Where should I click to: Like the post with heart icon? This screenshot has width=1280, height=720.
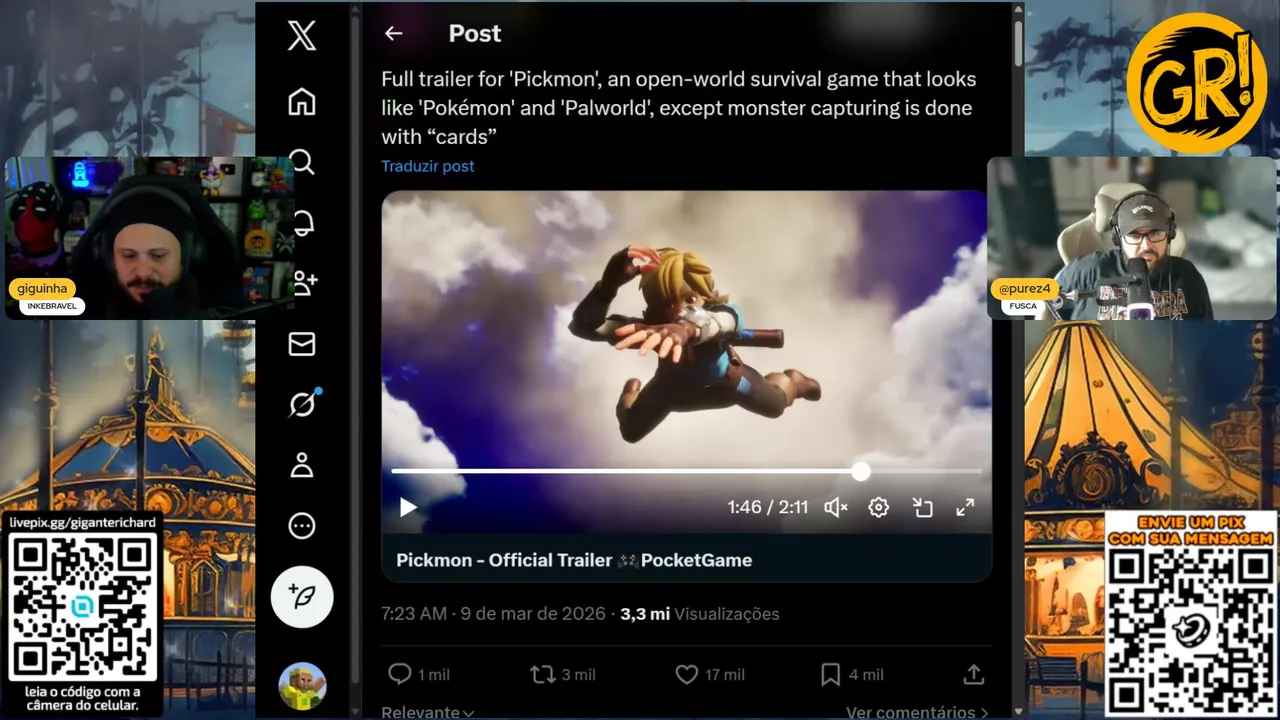click(x=687, y=675)
